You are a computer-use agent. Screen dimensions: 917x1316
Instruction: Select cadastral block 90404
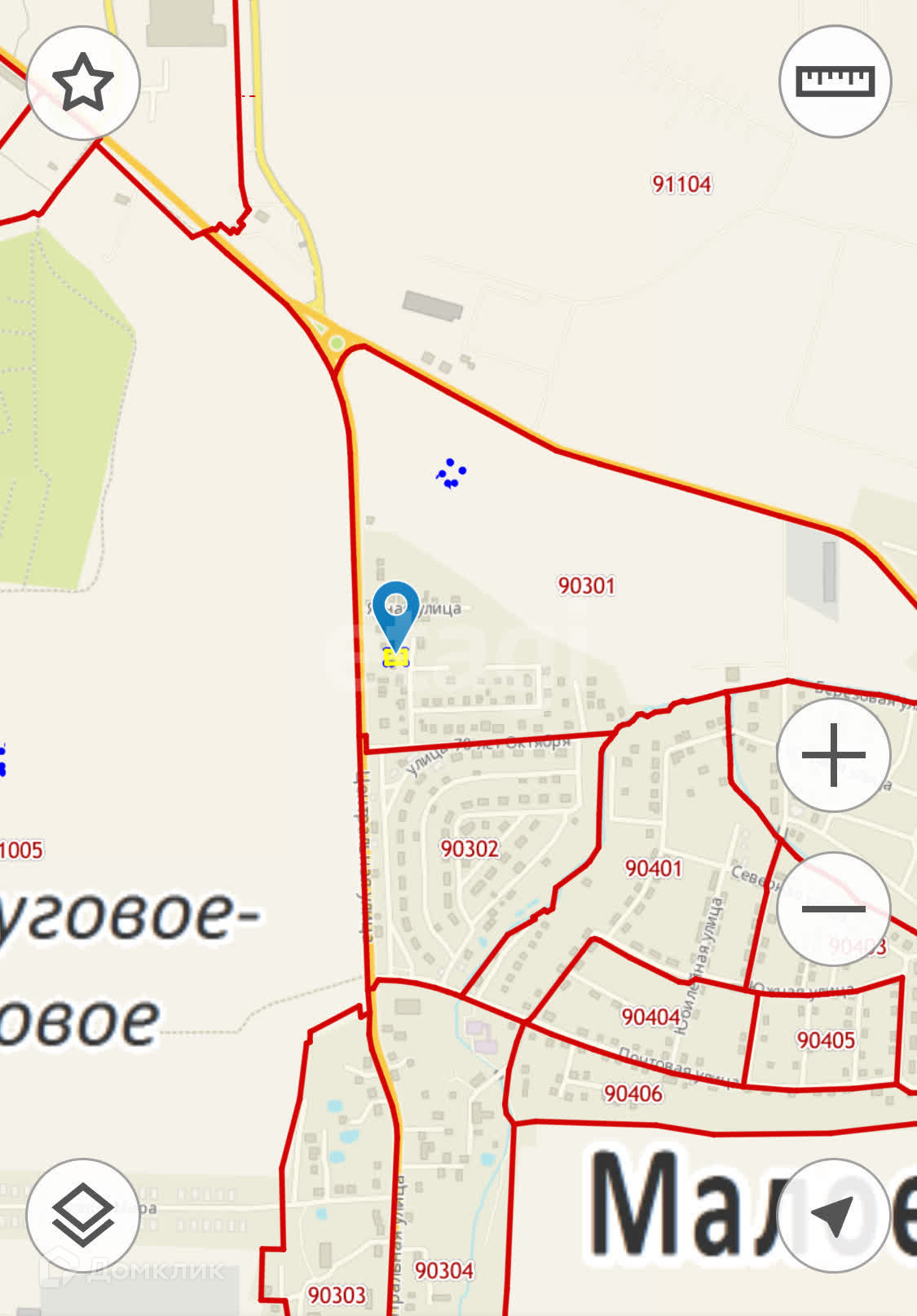(x=650, y=1017)
